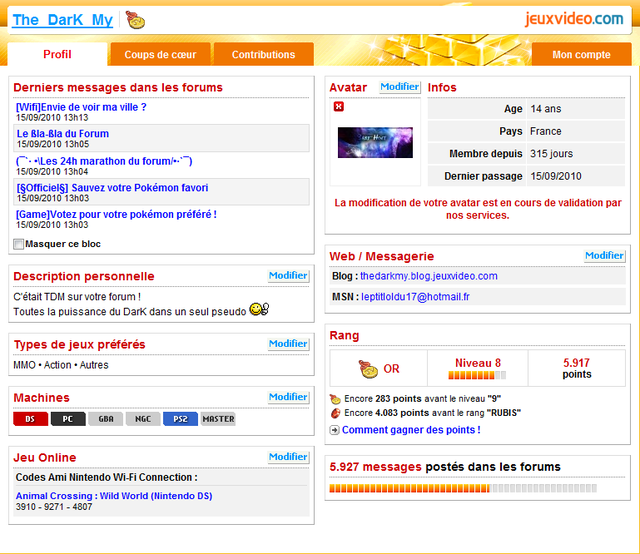640x554 pixels.
Task: Click Modifier next to Avatar
Action: [400, 87]
